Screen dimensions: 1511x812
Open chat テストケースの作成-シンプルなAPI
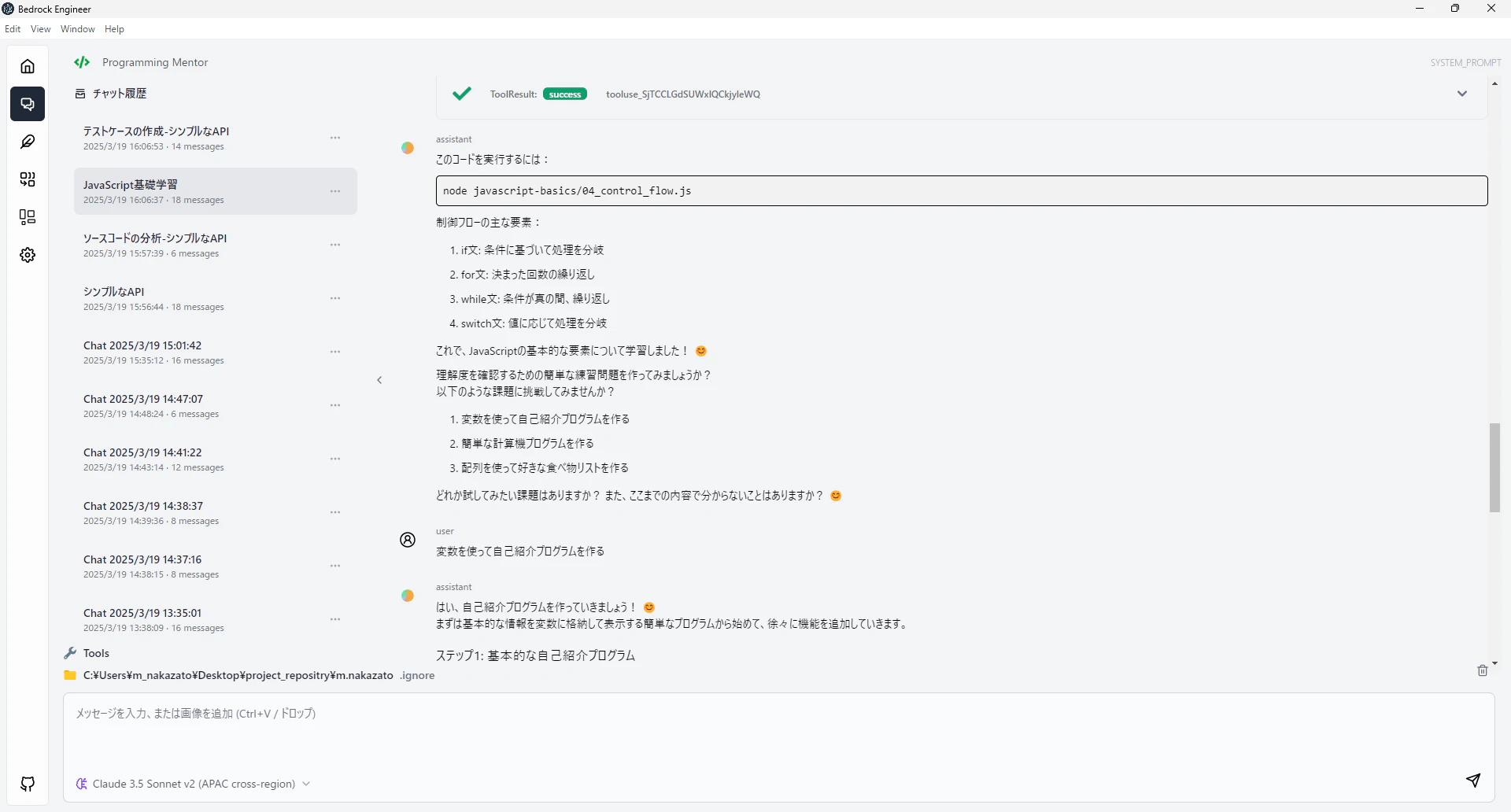click(x=215, y=138)
